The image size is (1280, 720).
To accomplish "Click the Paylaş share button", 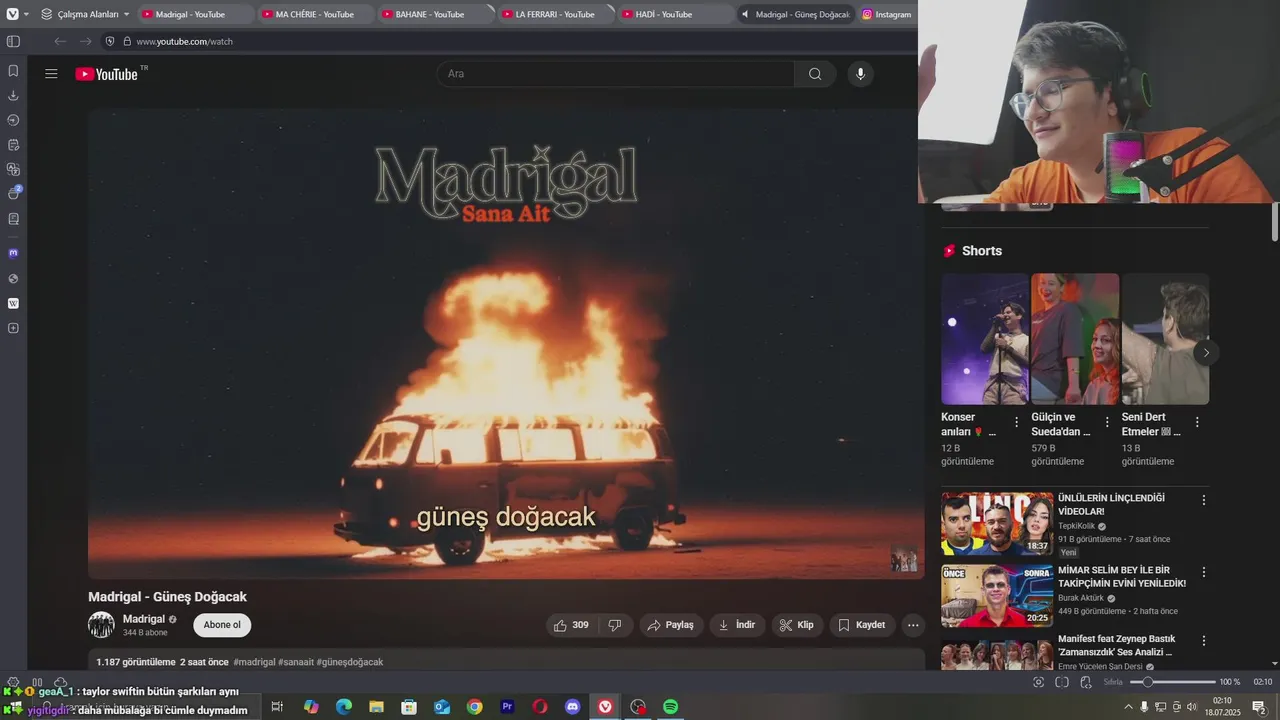I will point(670,625).
